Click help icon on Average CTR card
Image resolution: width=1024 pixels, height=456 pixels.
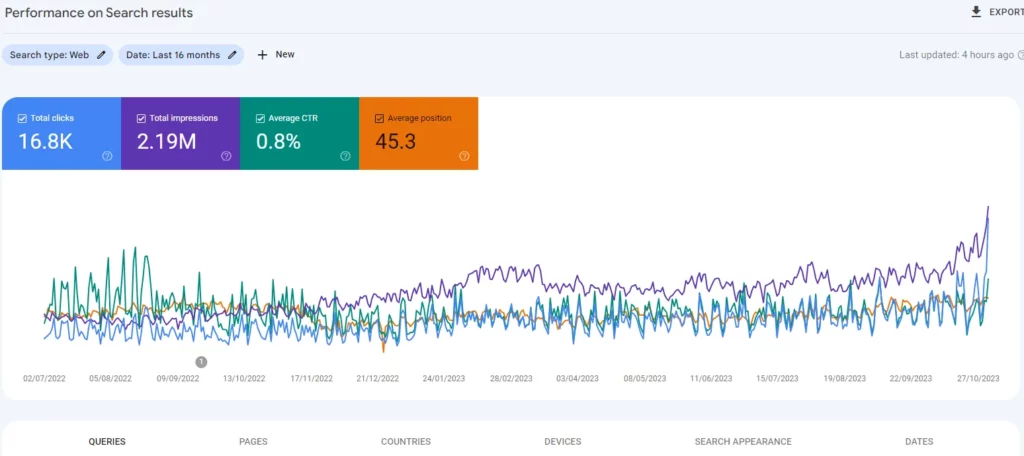pos(345,156)
